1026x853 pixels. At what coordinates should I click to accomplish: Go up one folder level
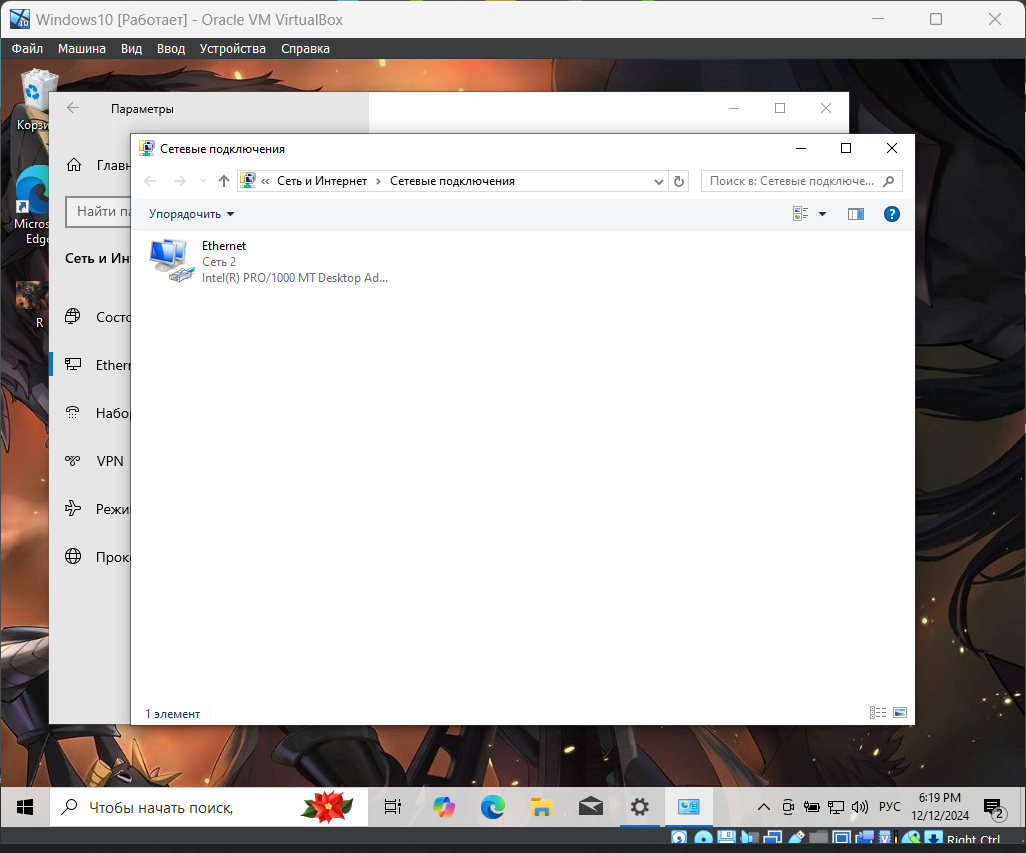pos(224,181)
